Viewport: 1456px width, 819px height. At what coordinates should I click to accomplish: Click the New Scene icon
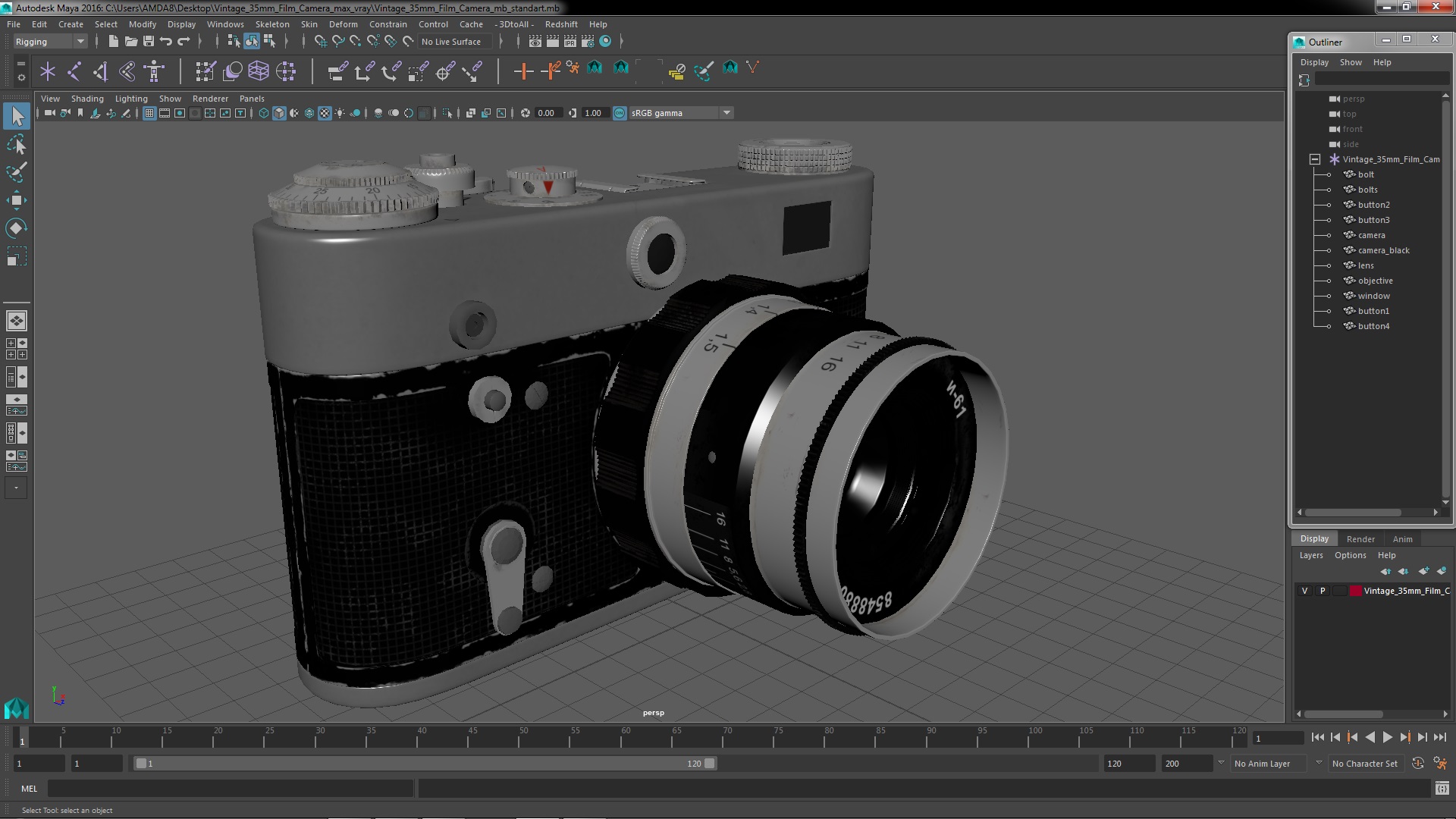click(113, 42)
